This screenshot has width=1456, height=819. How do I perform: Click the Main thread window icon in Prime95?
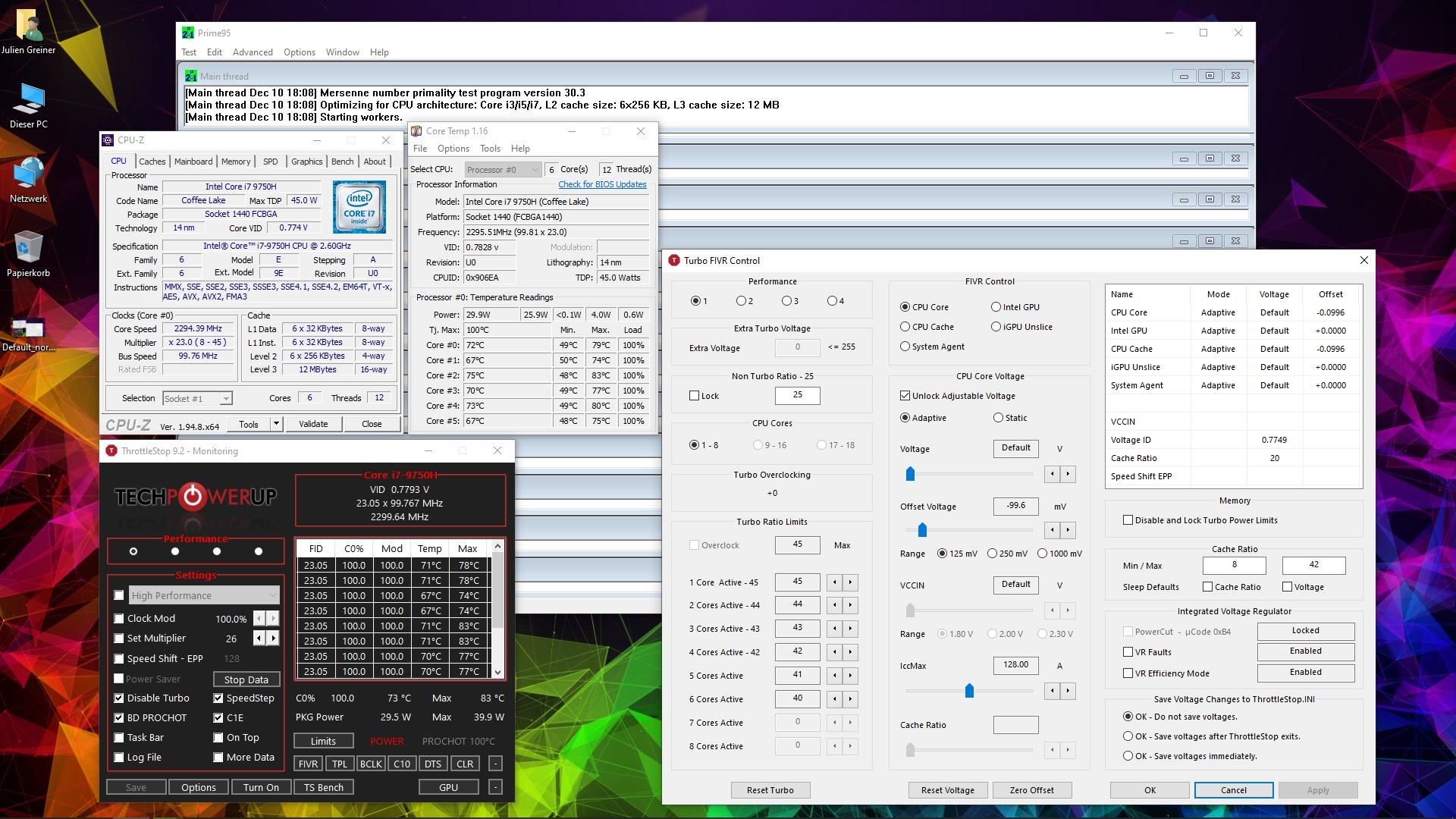[191, 76]
